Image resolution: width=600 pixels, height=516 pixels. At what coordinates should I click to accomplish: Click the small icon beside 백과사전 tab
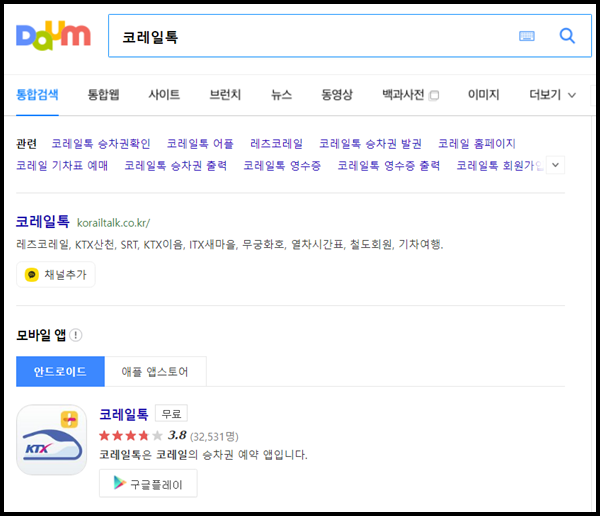(434, 95)
